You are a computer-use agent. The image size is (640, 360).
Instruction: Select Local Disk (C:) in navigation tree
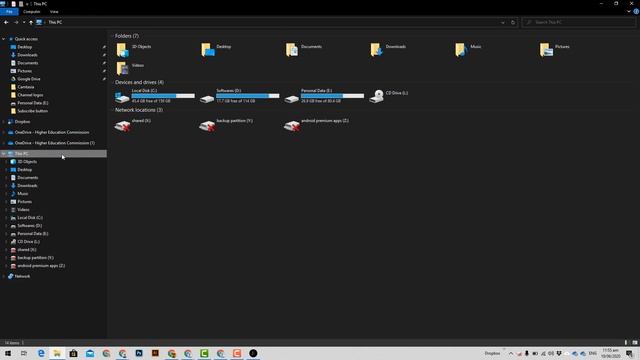click(x=29, y=218)
